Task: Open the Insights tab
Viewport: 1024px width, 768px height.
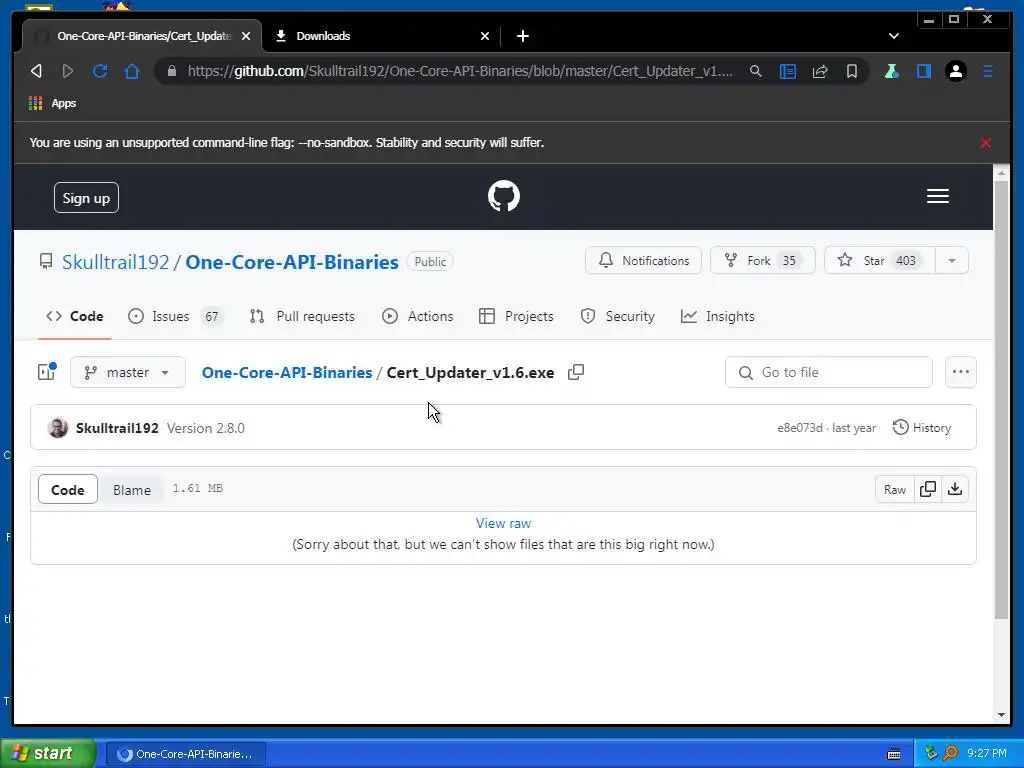Action: point(718,316)
